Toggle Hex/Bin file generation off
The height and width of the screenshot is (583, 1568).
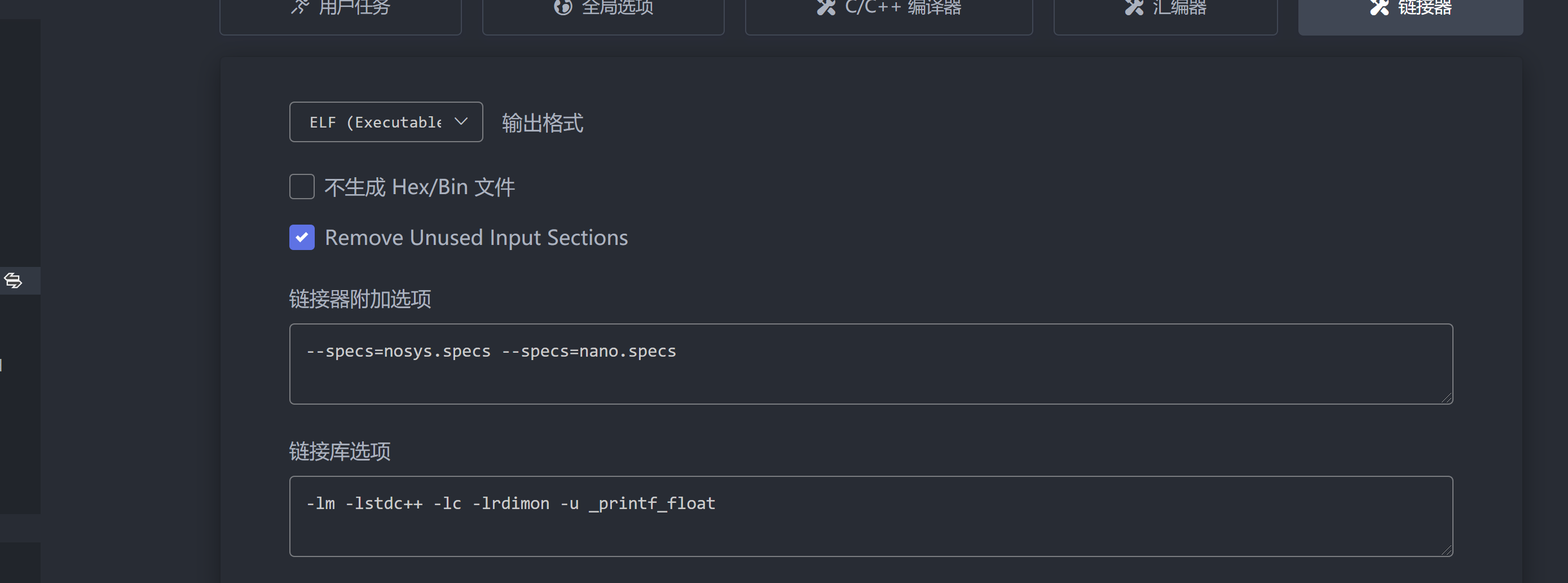pyautogui.click(x=301, y=186)
